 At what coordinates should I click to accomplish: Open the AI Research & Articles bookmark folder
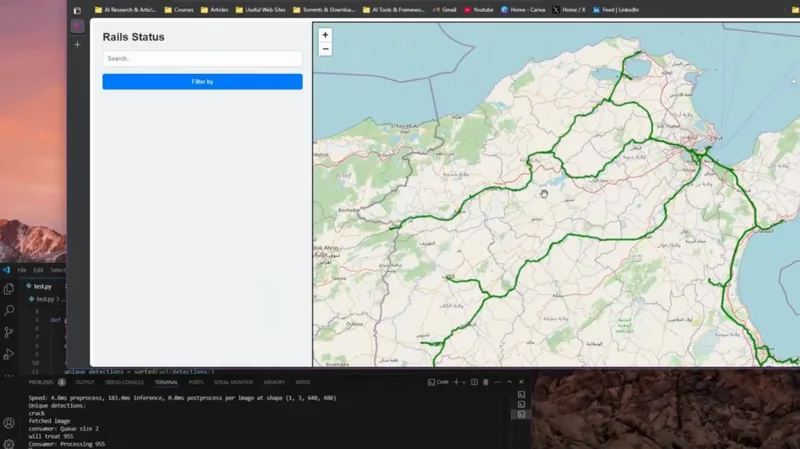tap(126, 10)
